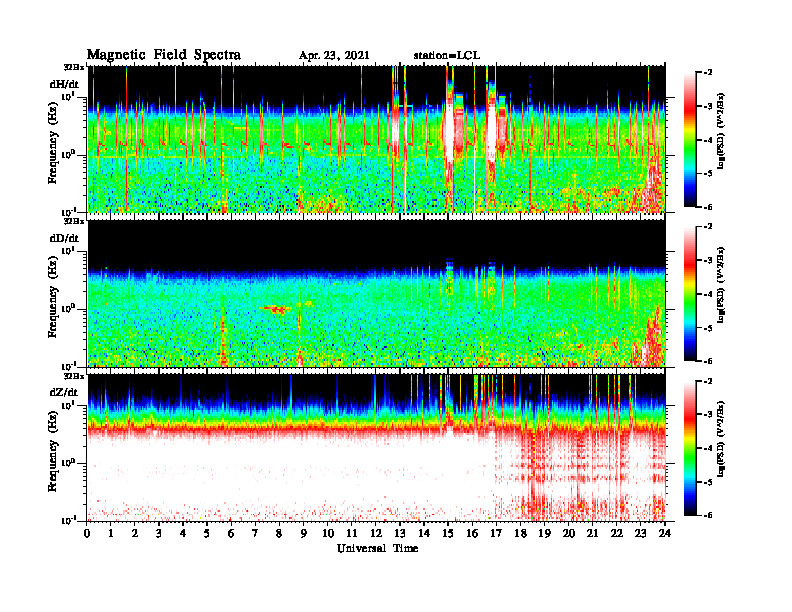Click hour tick label '22' on the time axis

617,533
